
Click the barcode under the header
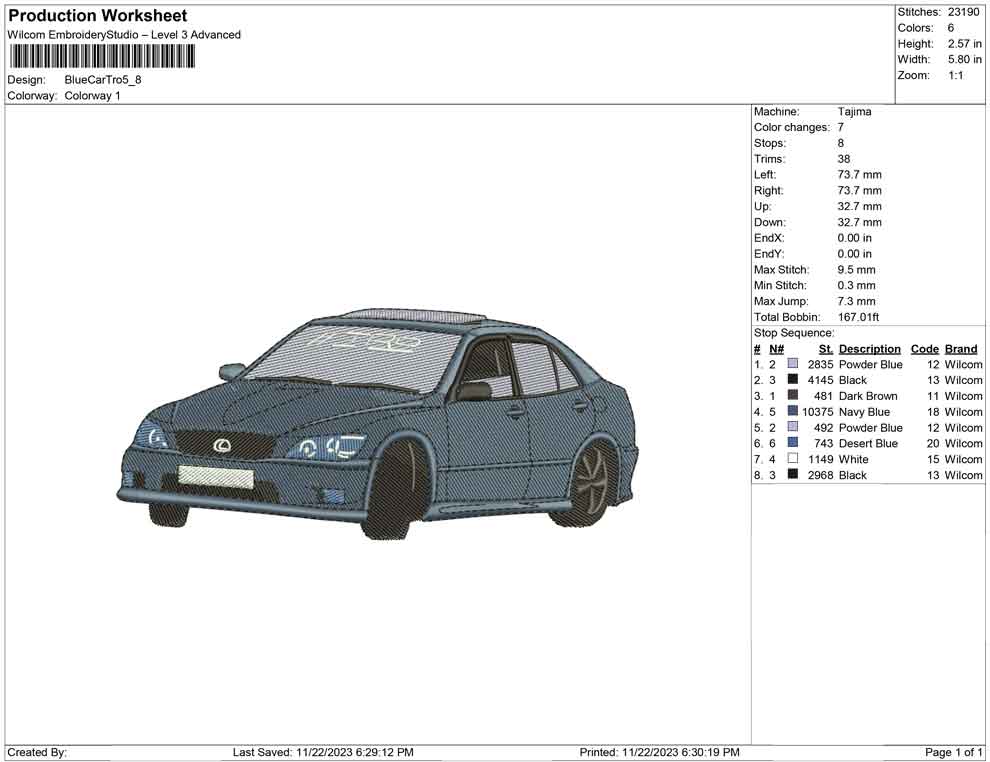101,56
